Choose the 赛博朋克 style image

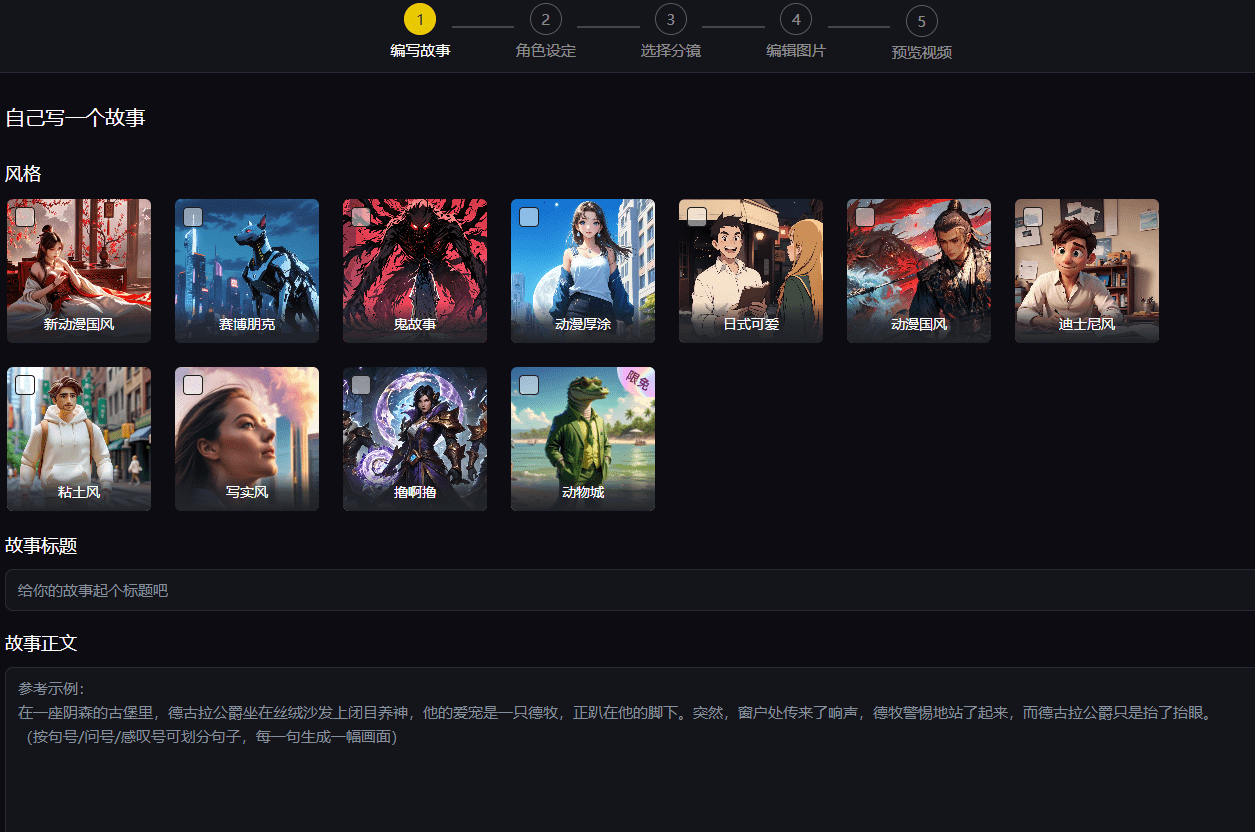(247, 270)
